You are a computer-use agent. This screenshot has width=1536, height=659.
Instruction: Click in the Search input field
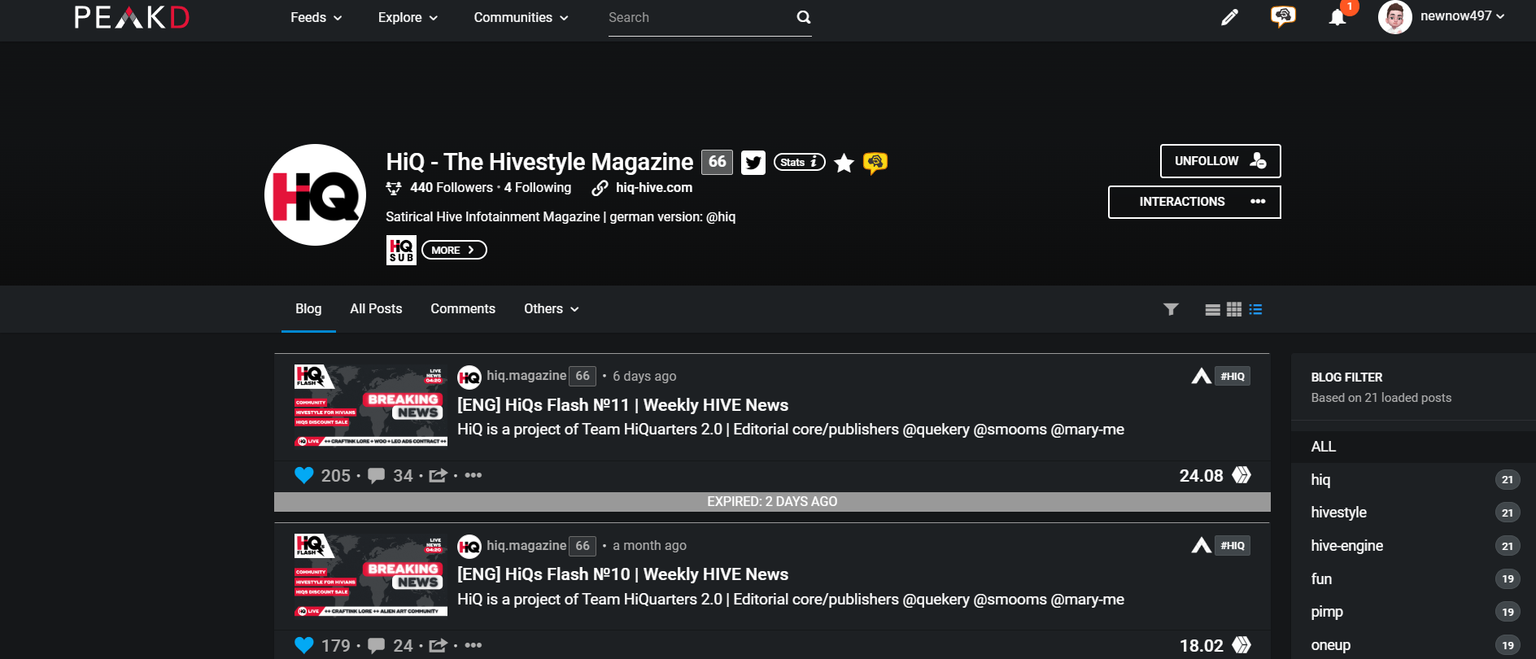coord(701,18)
